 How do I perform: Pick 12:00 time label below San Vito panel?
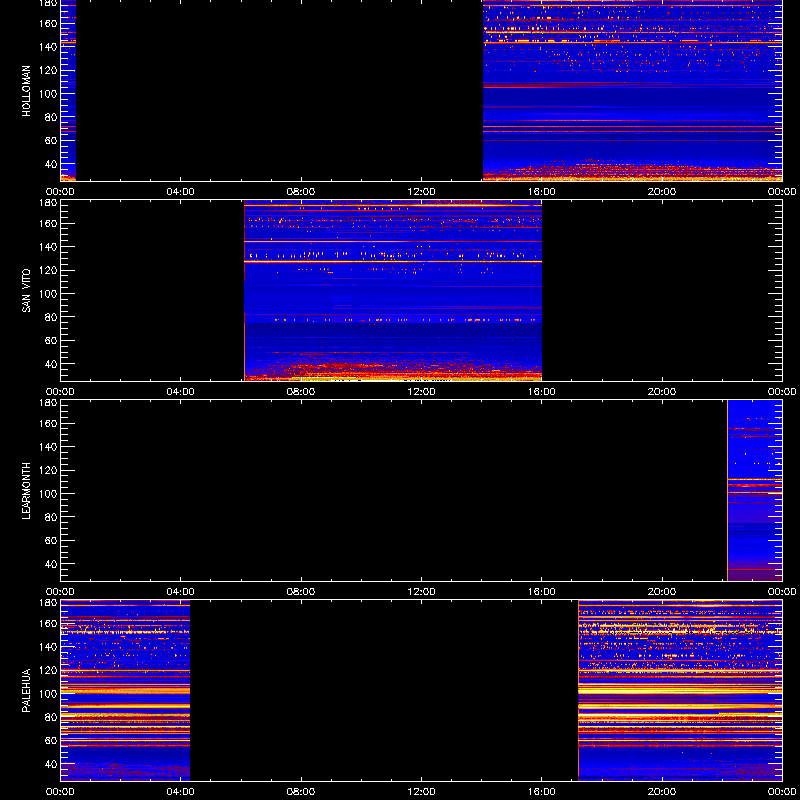421,392
